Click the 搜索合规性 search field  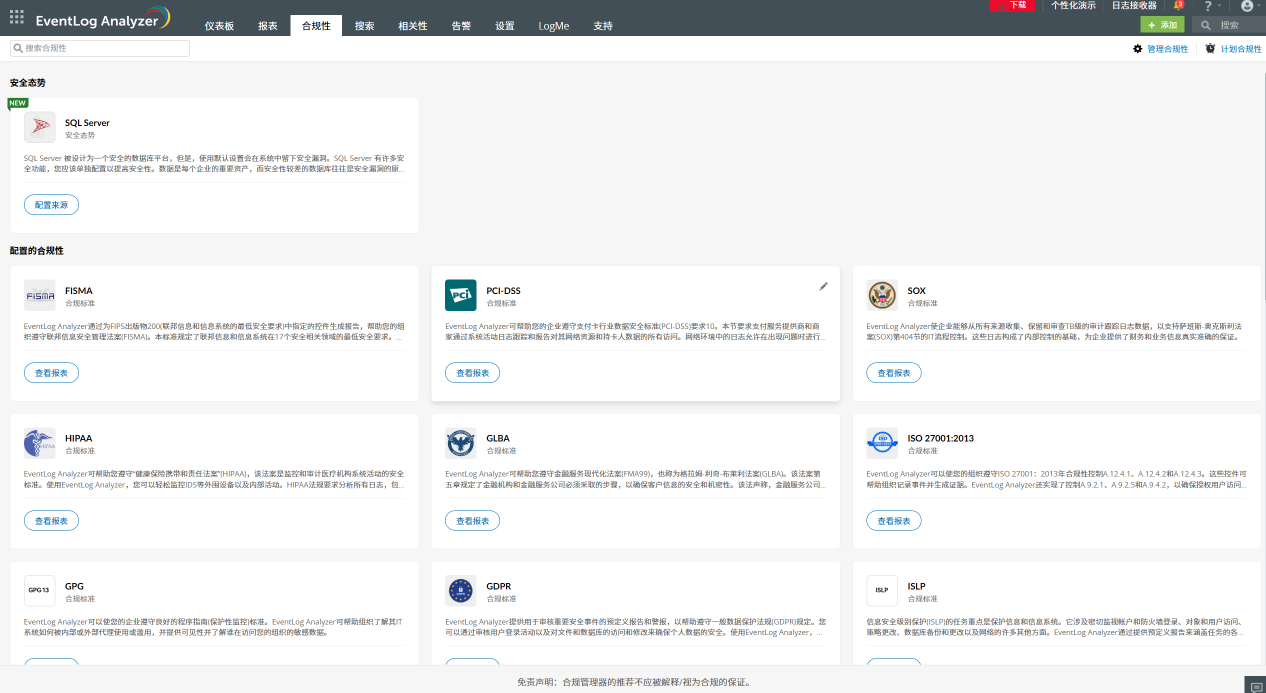coord(100,48)
